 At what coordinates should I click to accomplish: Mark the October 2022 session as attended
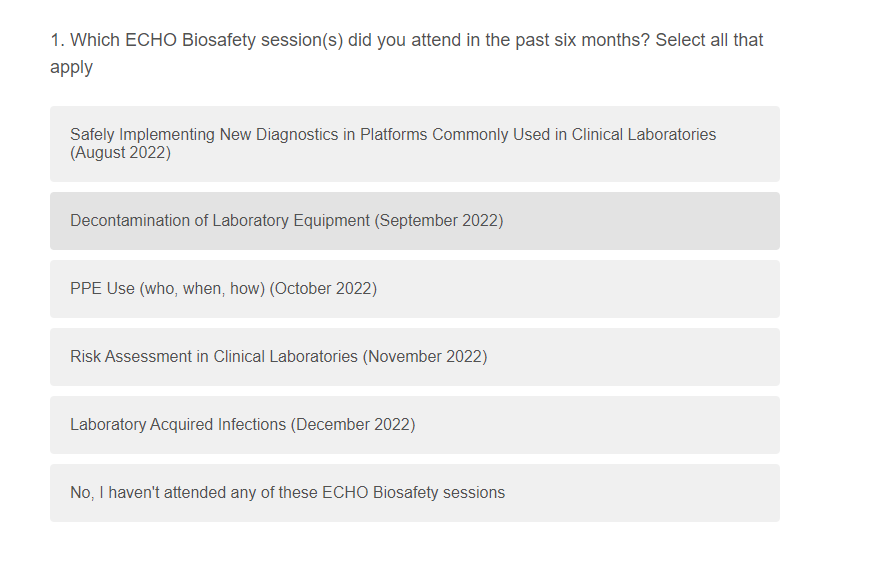click(x=414, y=289)
